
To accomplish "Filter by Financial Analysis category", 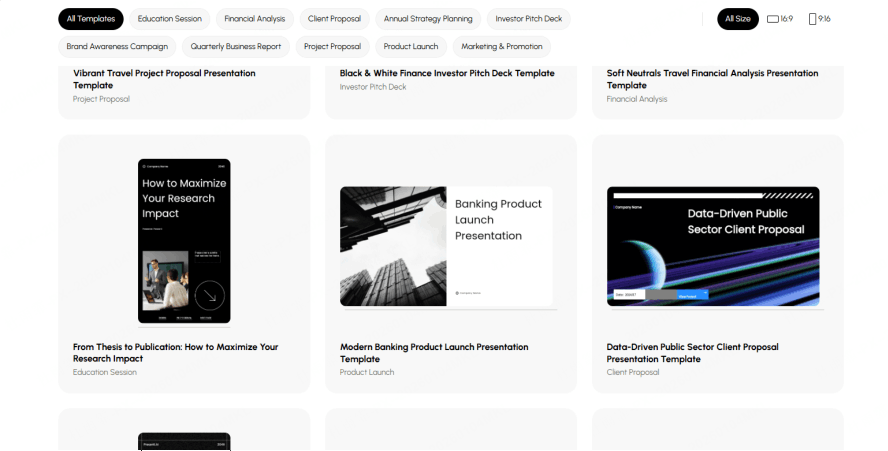I will (x=255, y=19).
